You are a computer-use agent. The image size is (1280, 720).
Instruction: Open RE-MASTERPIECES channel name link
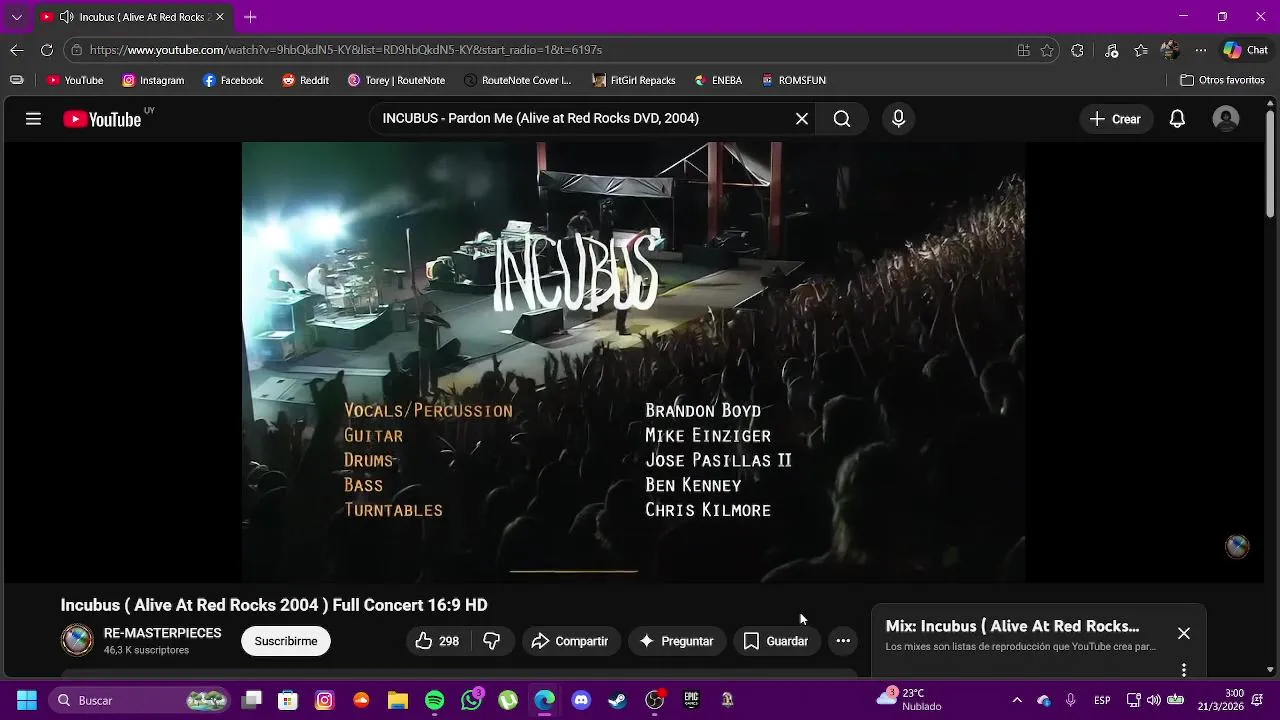click(162, 633)
